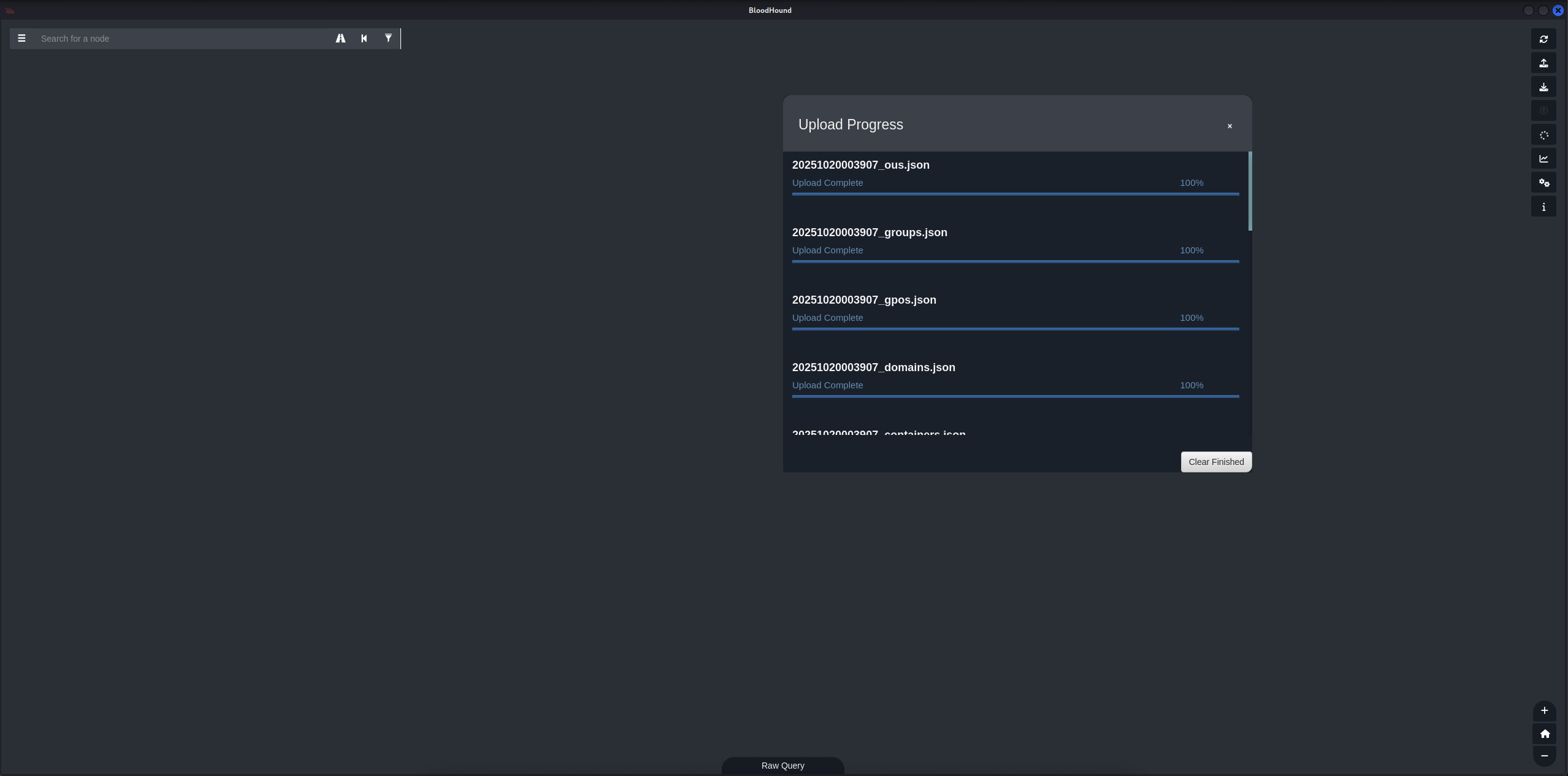This screenshot has height=776, width=1568.
Task: Click the Export Graph icon
Action: (x=1543, y=63)
